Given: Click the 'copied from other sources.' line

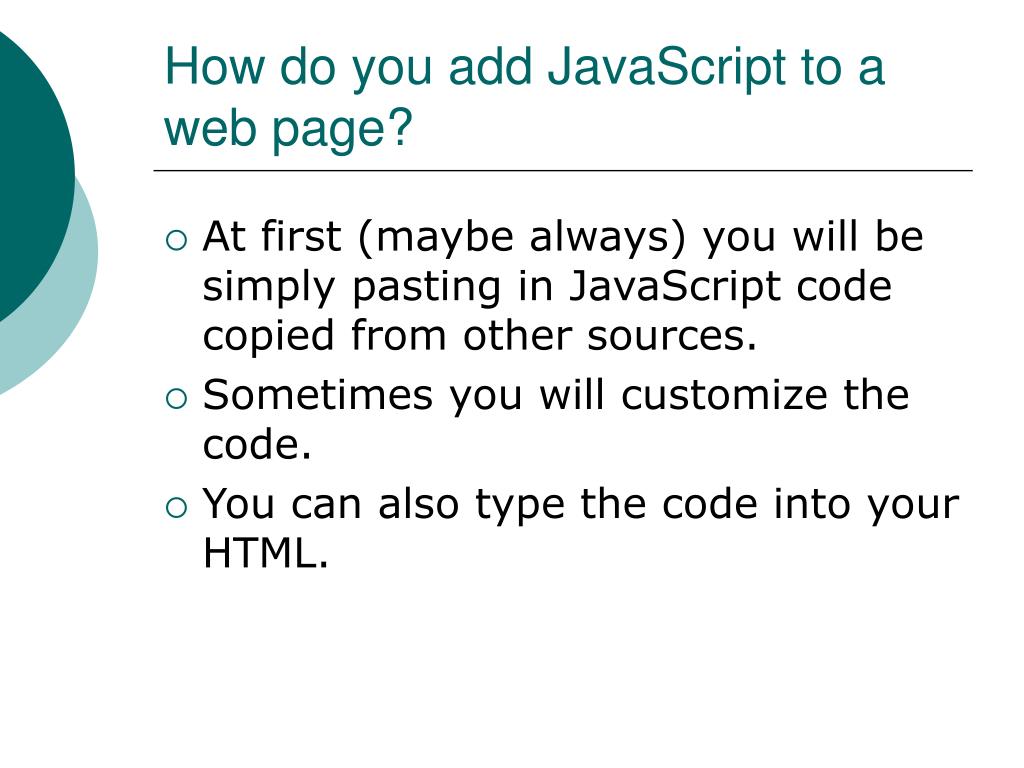Looking at the screenshot, I should tap(479, 336).
